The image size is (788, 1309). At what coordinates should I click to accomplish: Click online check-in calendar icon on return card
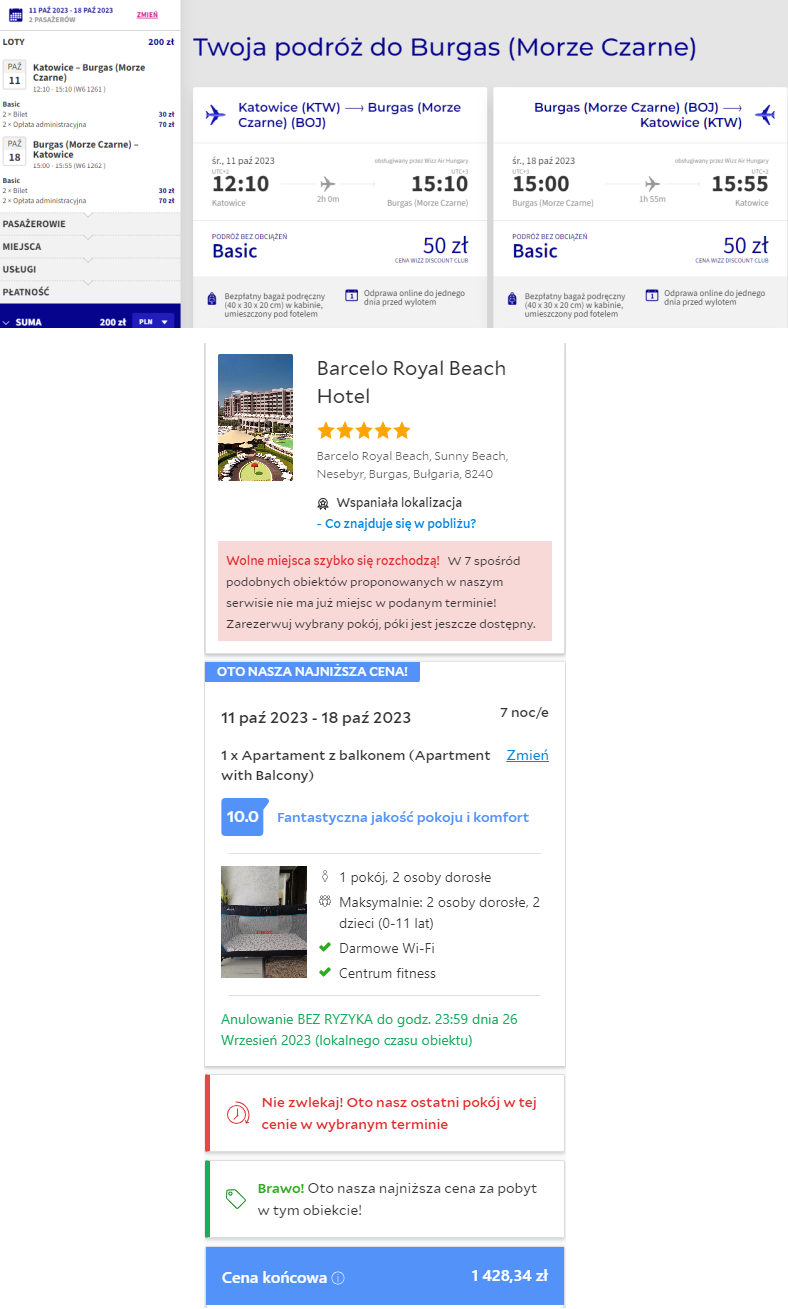click(652, 295)
